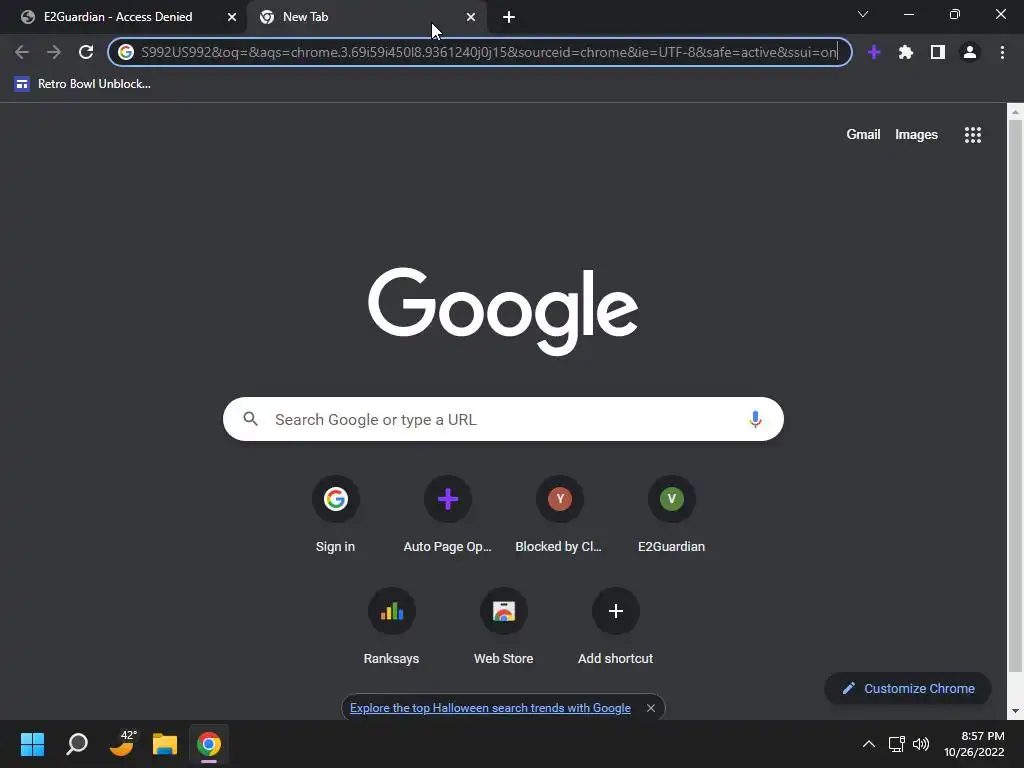This screenshot has height=768, width=1024.
Task: Click the back navigation arrow
Action: (x=22, y=52)
